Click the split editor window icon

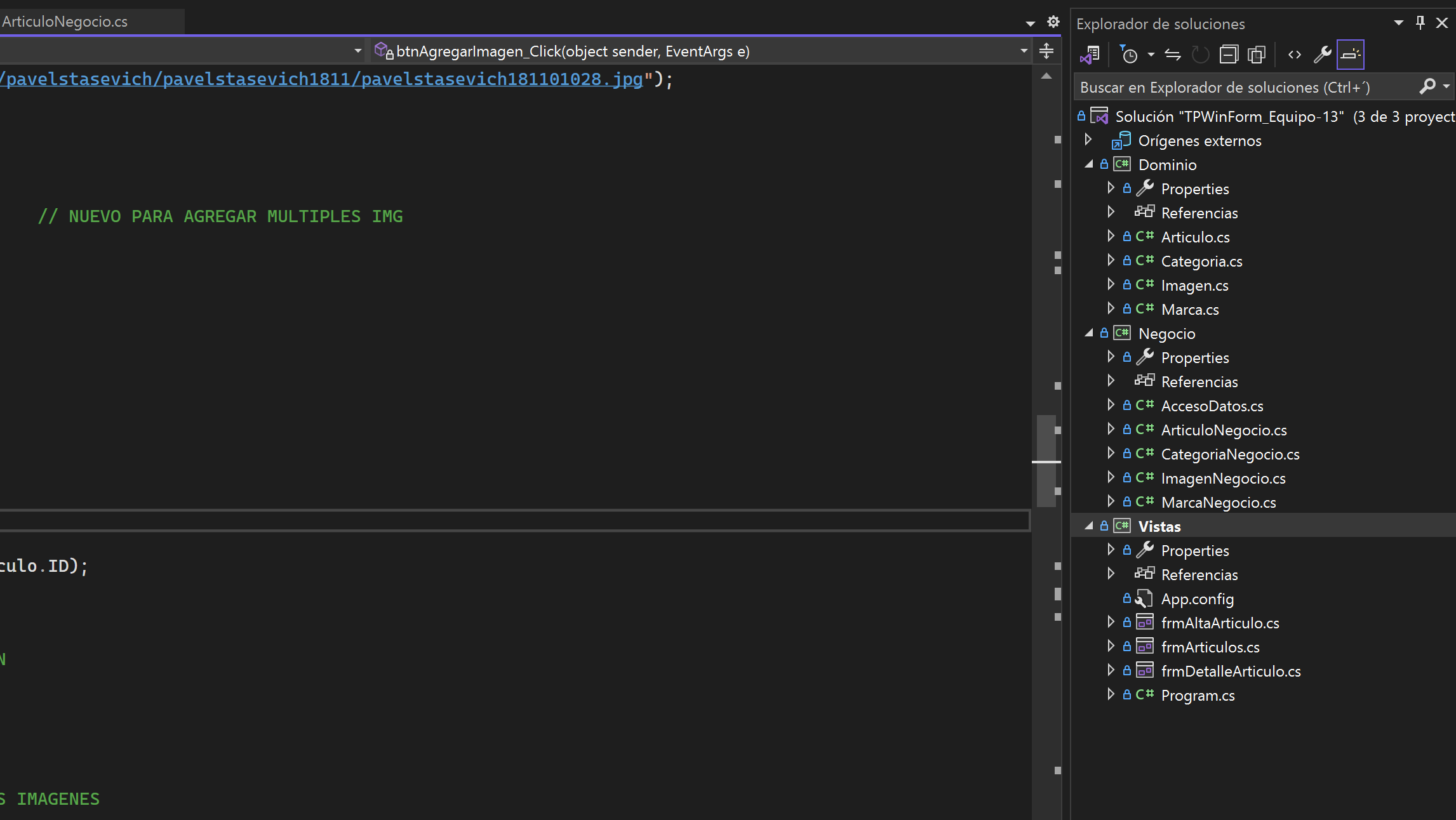pos(1046,51)
